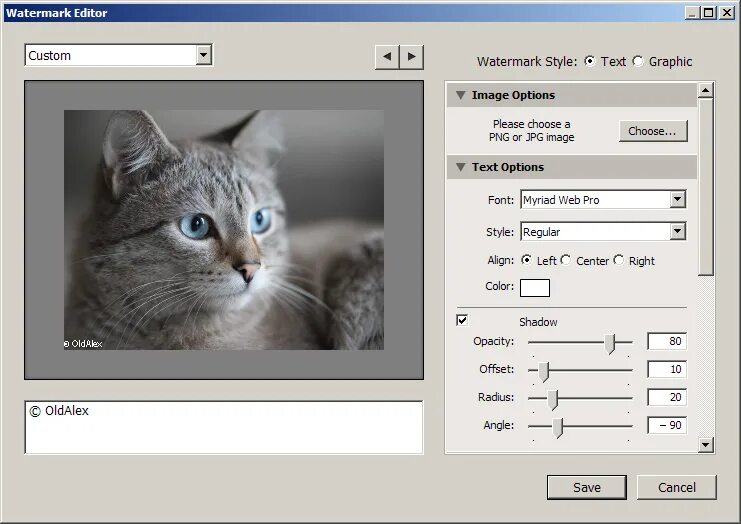The height and width of the screenshot is (524, 741).
Task: Click the © OldAlex watermark on preview
Action: point(83,344)
